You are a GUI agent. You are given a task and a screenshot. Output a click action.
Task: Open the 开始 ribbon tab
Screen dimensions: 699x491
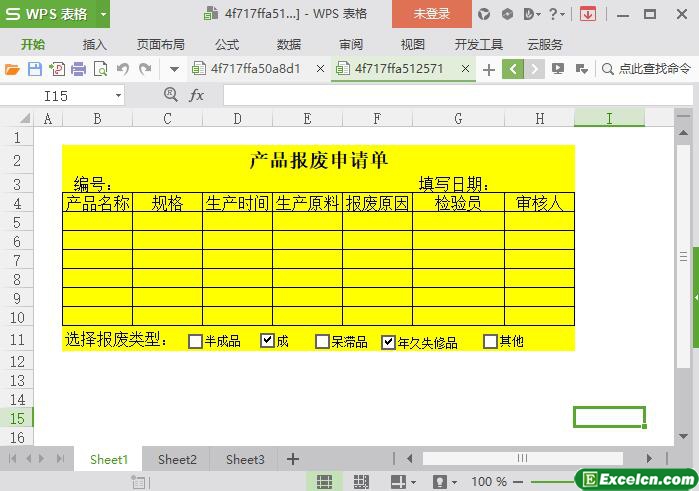(33, 45)
